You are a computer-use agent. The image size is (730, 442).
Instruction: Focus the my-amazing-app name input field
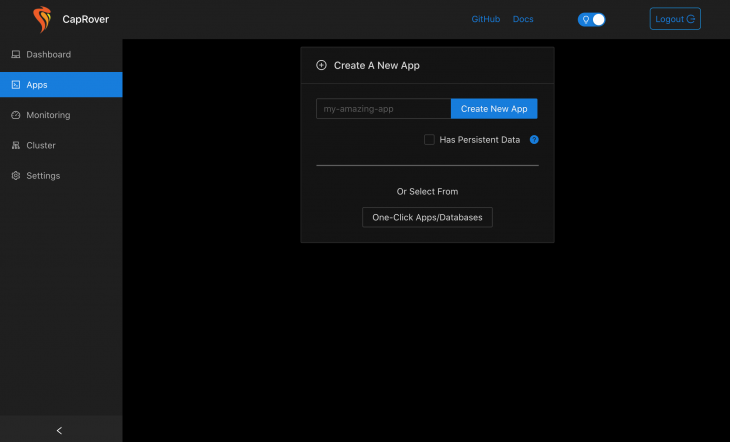(383, 108)
